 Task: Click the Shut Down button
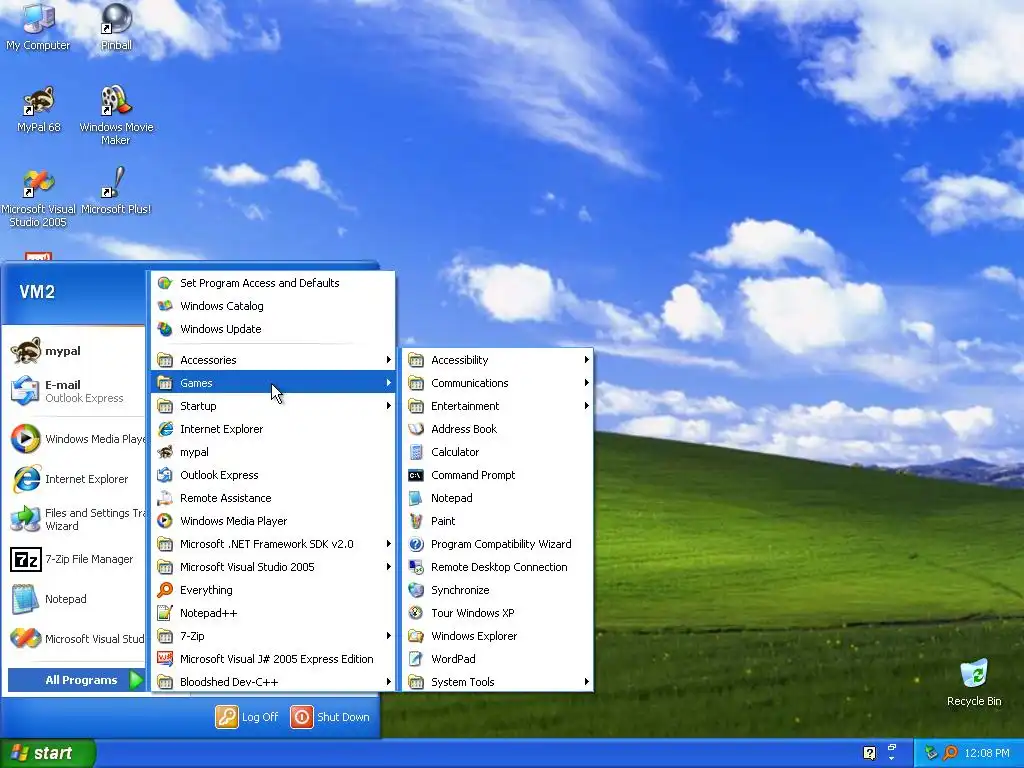point(330,717)
